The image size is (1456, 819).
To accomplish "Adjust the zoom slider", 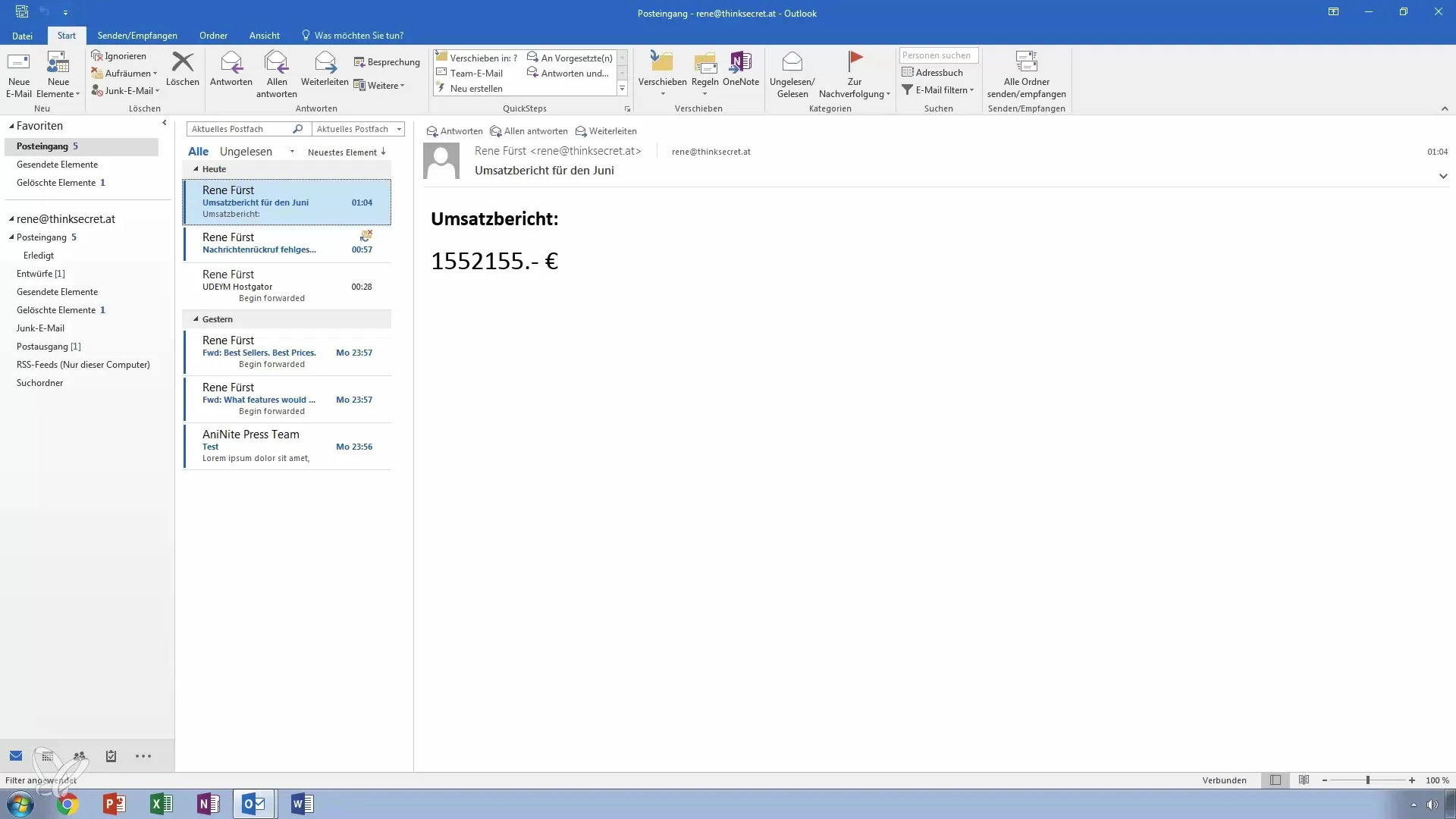I will click(x=1368, y=780).
